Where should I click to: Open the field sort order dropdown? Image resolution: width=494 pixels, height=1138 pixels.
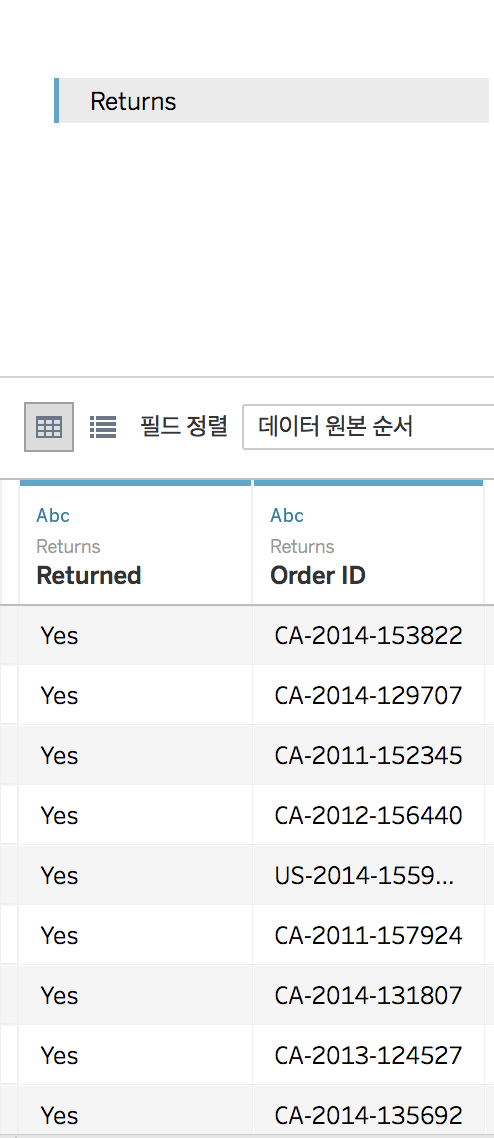click(369, 427)
